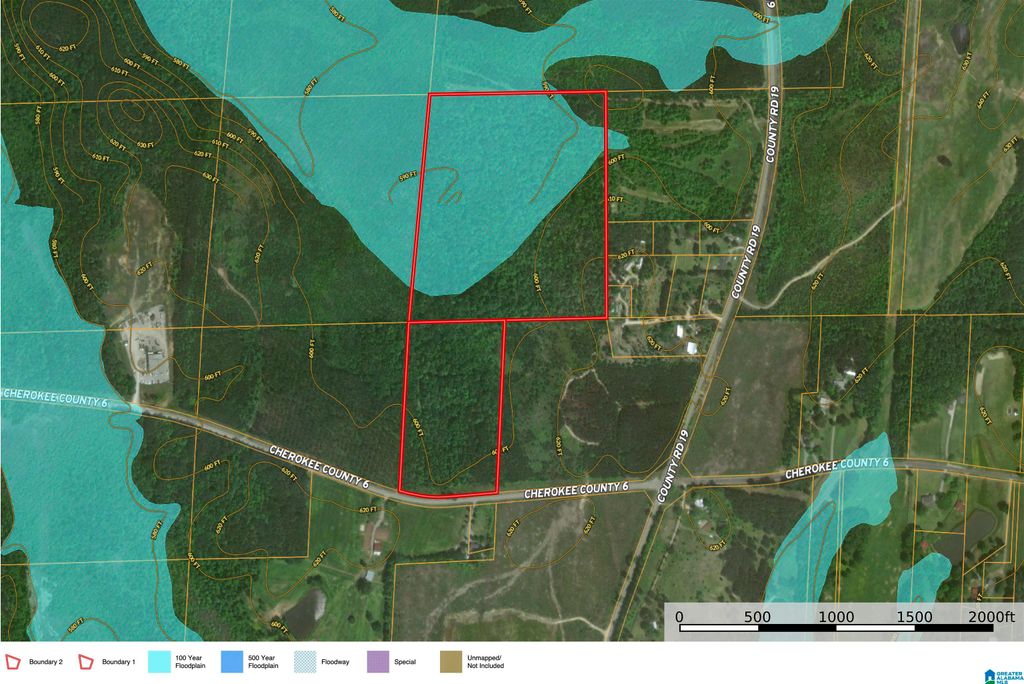Click the map scale bar
This screenshot has width=1024, height=684.
pyautogui.click(x=837, y=628)
